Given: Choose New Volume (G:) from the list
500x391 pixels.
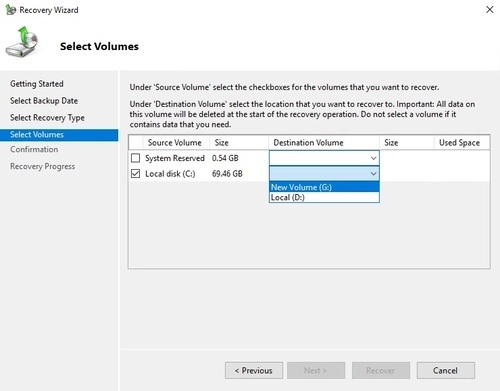Looking at the screenshot, I should (324, 187).
